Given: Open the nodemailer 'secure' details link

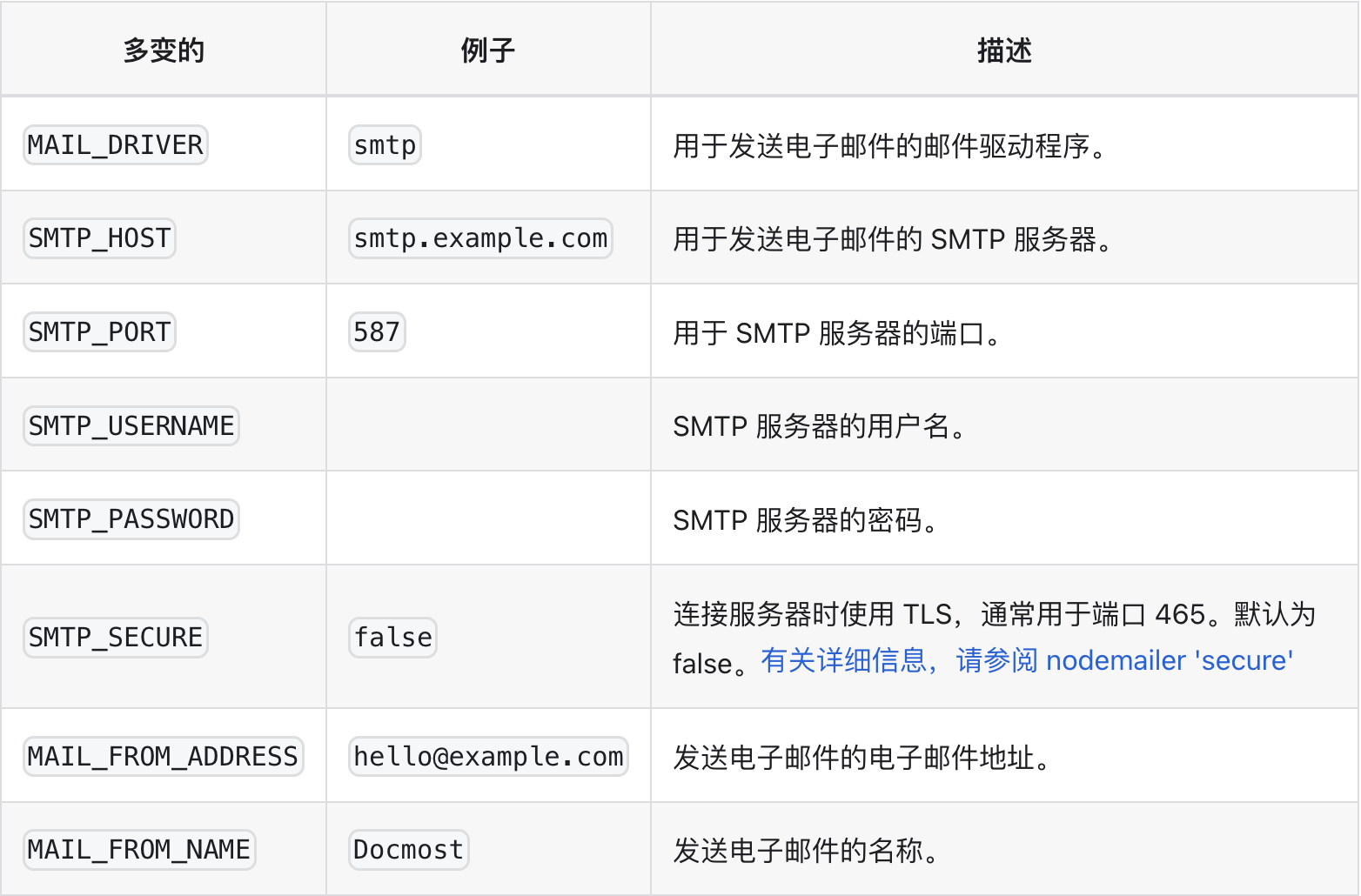Looking at the screenshot, I should pos(1027,660).
